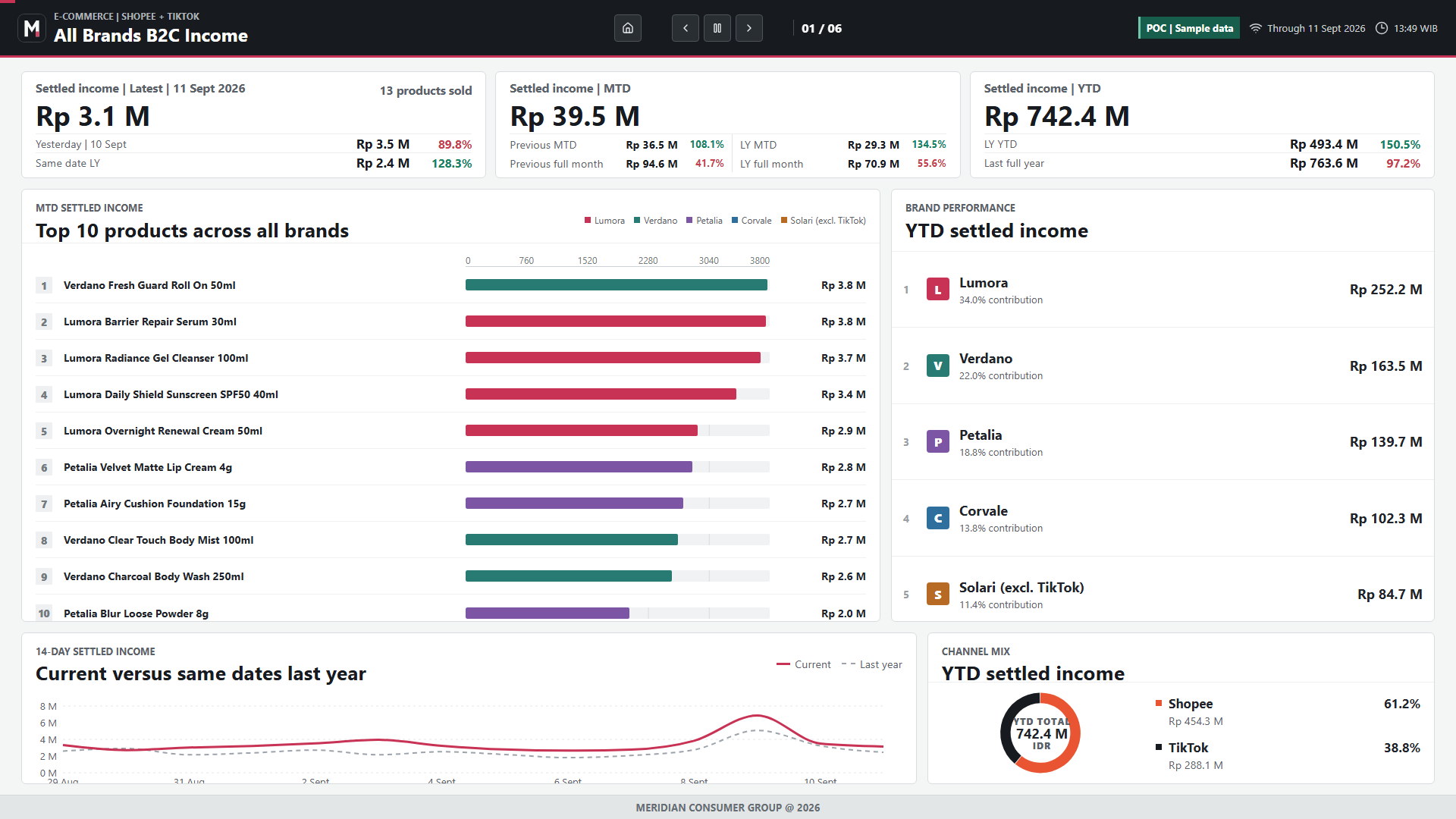Click the TikTok black legend marker
1456x819 pixels.
point(1159,747)
